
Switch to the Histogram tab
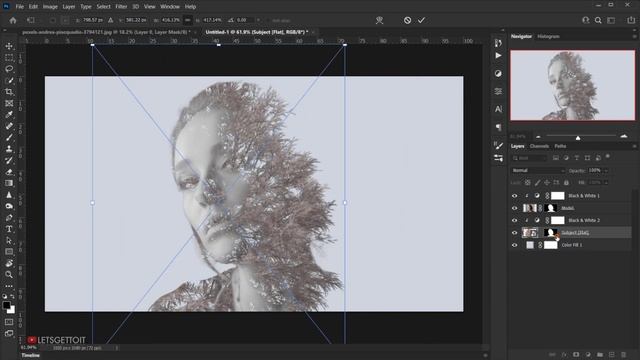(x=548, y=36)
